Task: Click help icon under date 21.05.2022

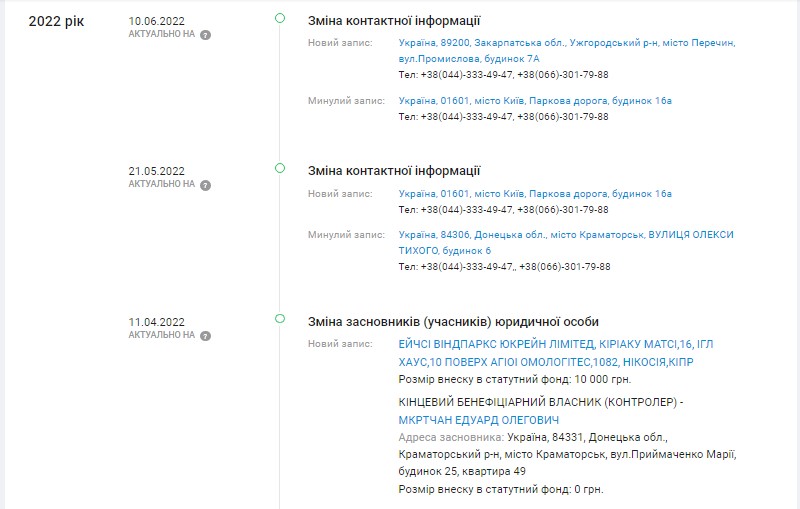Action: point(205,185)
